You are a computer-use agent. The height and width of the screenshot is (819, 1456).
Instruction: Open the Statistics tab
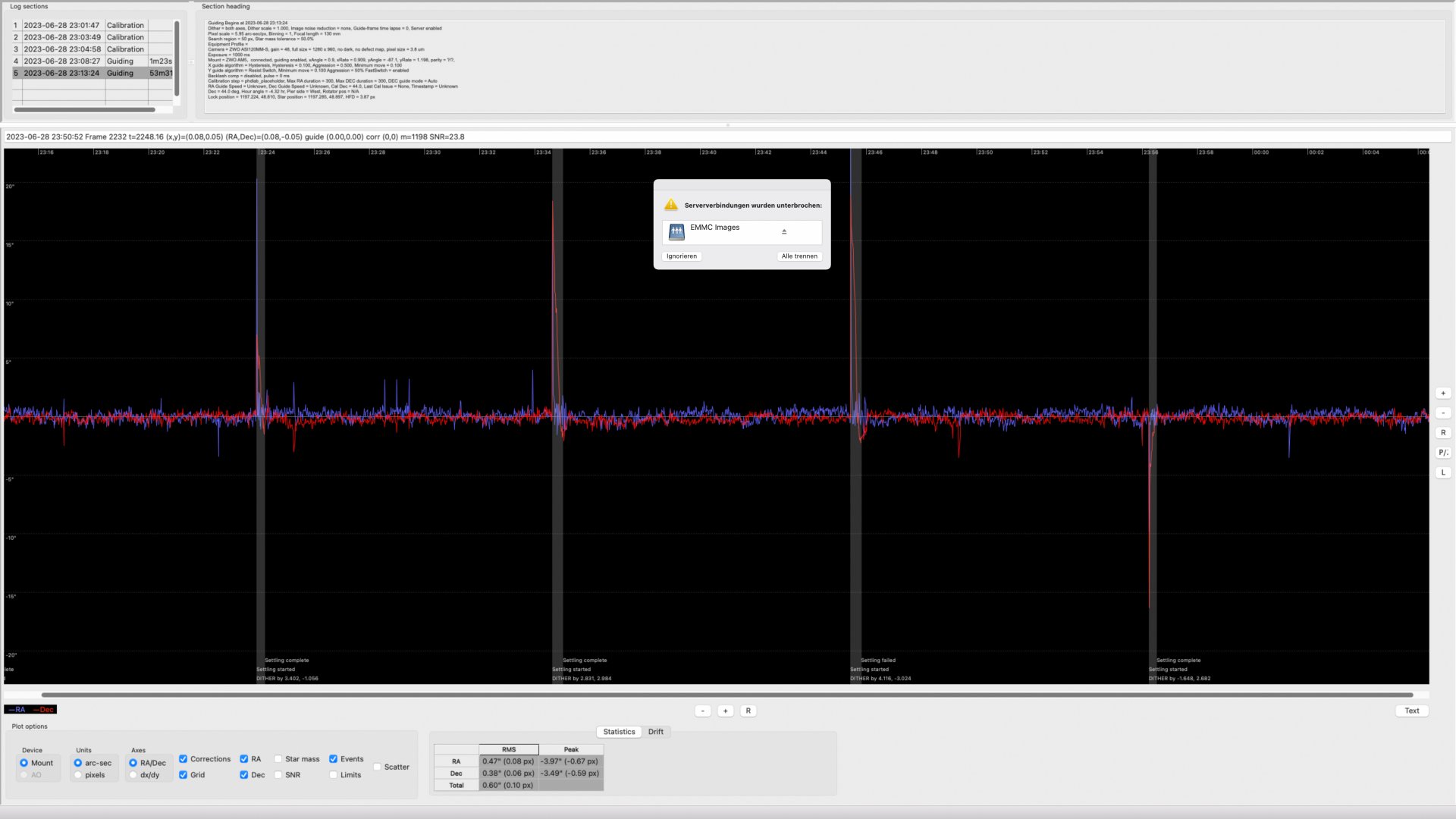point(619,732)
